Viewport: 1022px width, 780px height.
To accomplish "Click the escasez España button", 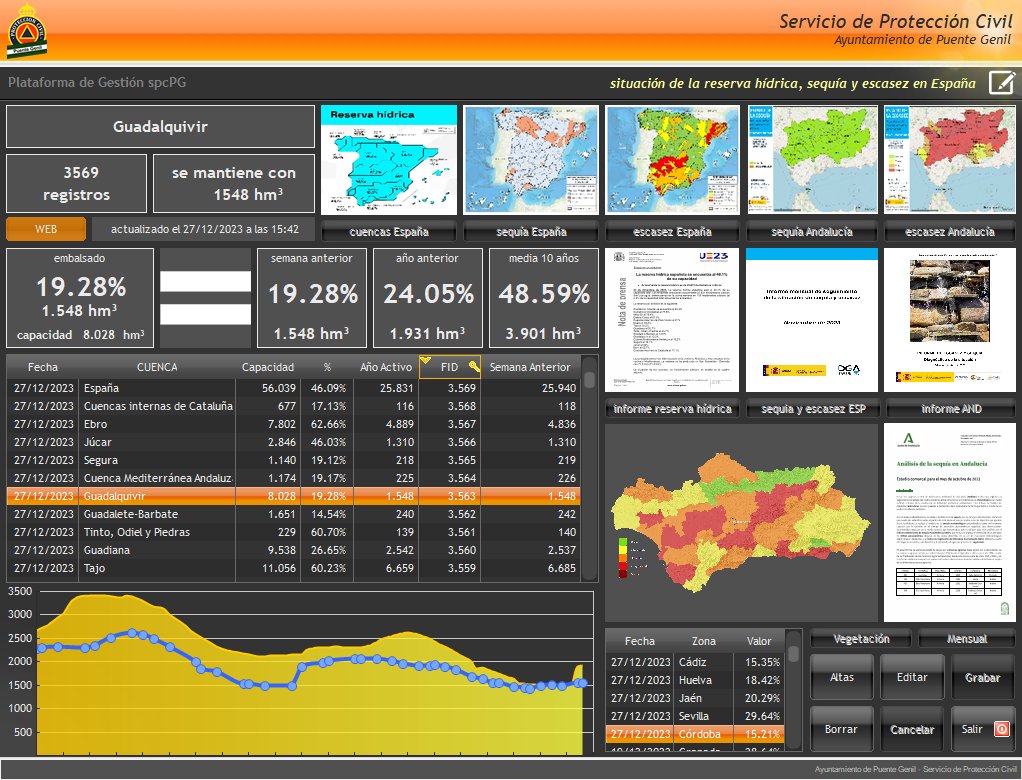I will pos(672,232).
